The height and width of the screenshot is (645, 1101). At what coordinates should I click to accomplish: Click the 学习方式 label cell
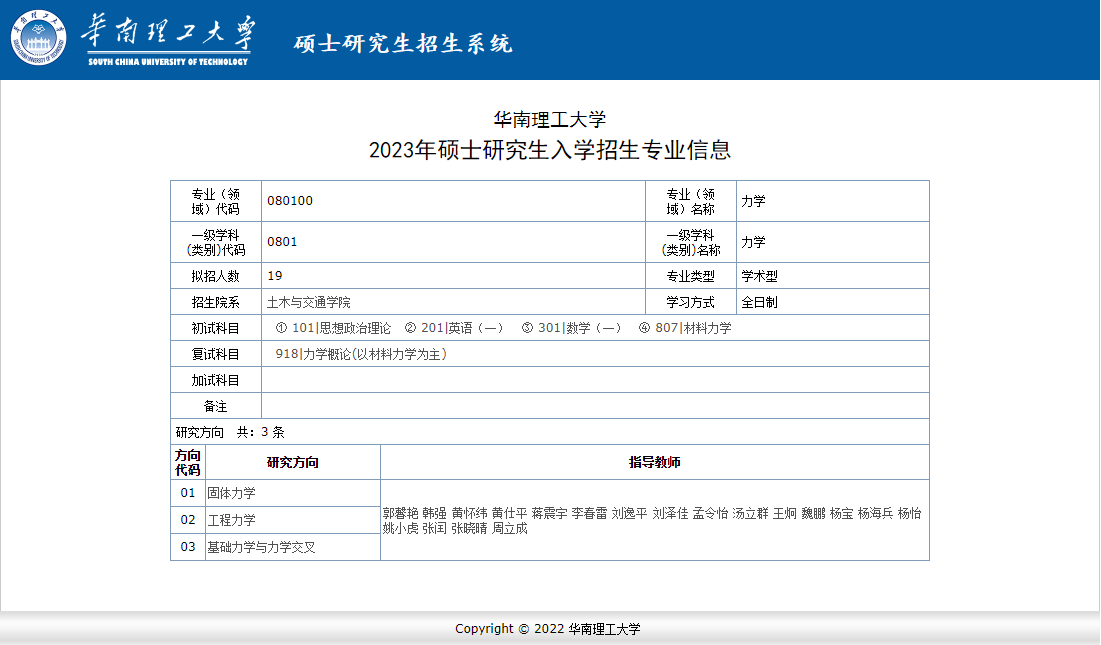(690, 302)
